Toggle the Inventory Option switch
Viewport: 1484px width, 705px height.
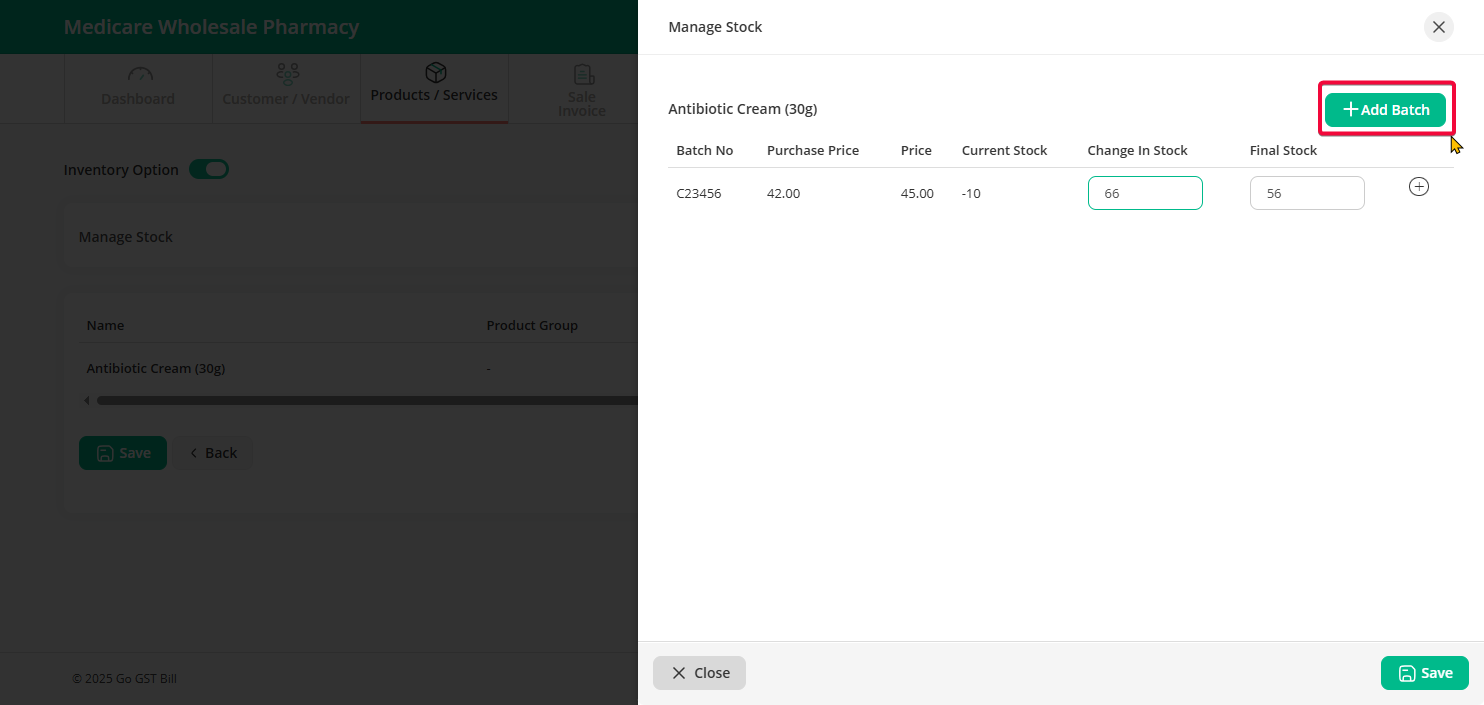click(x=209, y=170)
